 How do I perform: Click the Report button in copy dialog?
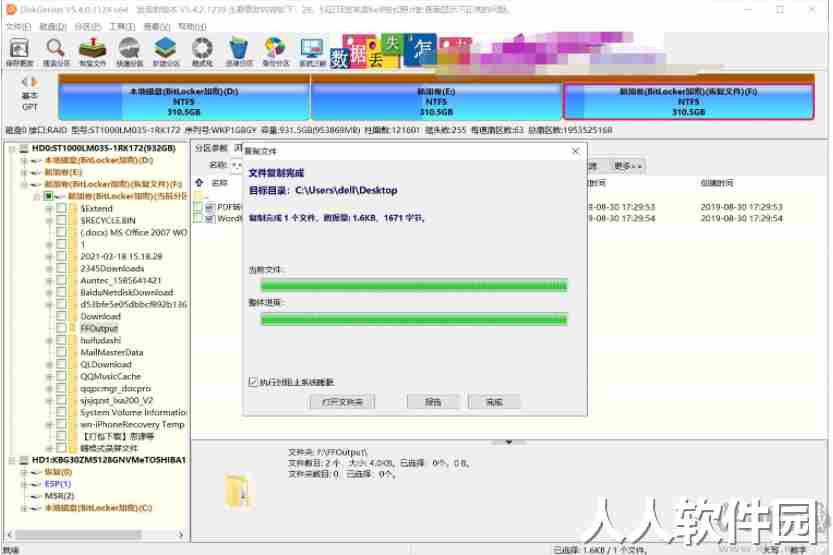pyautogui.click(x=433, y=402)
